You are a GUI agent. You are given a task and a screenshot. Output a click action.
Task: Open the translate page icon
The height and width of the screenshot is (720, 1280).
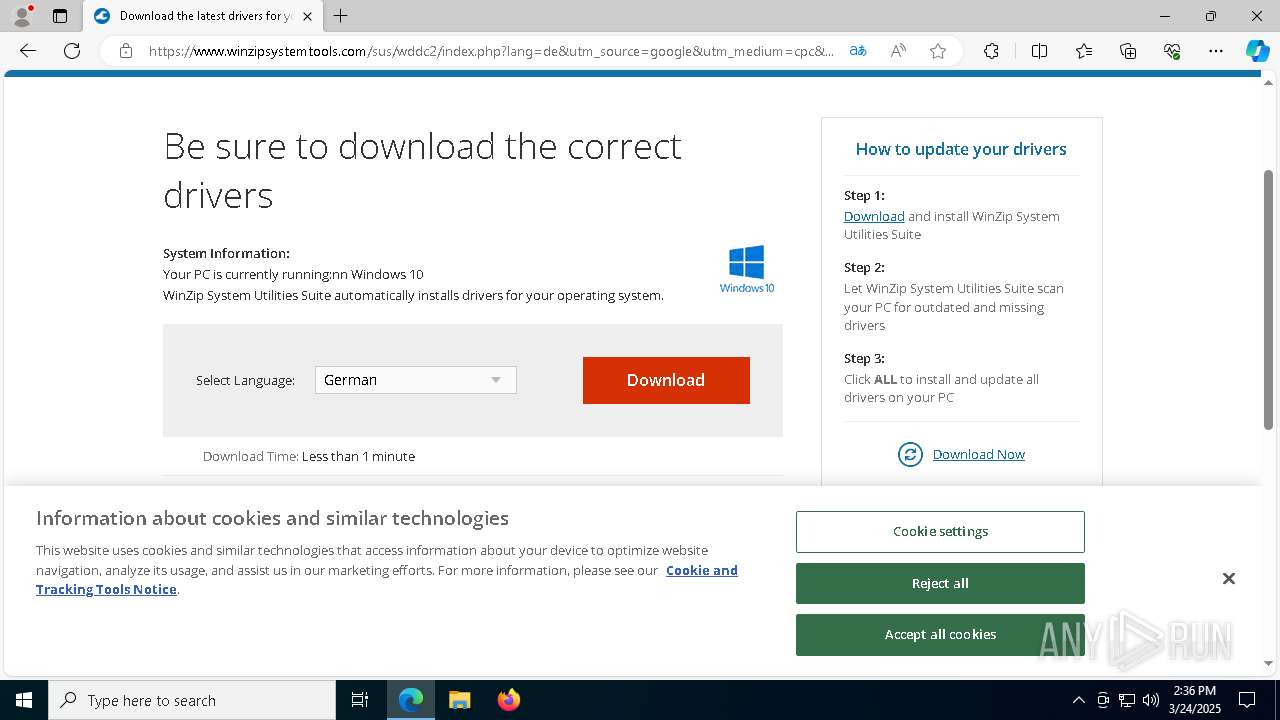coord(858,51)
